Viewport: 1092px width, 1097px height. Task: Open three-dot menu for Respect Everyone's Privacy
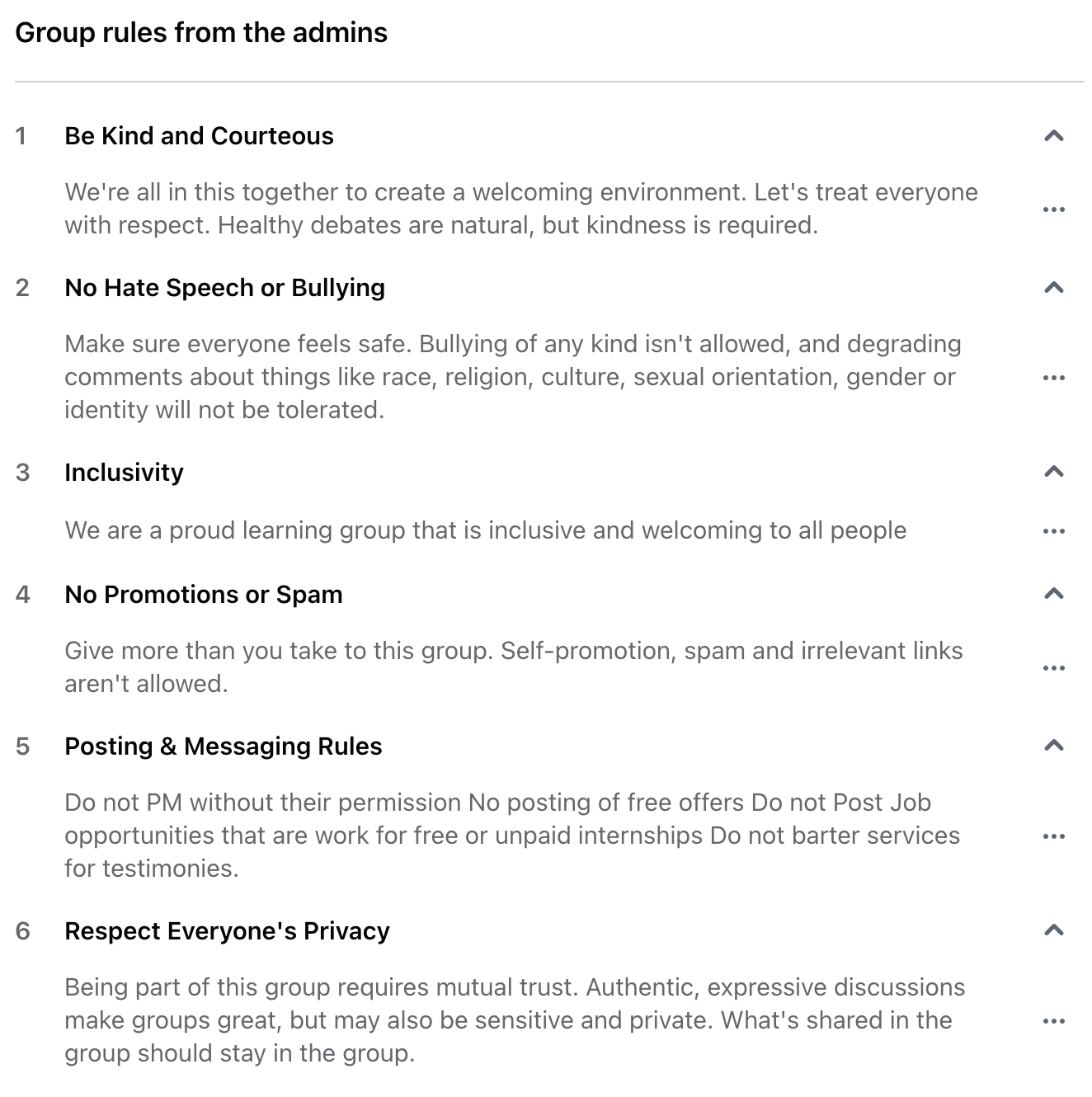point(1053,1021)
